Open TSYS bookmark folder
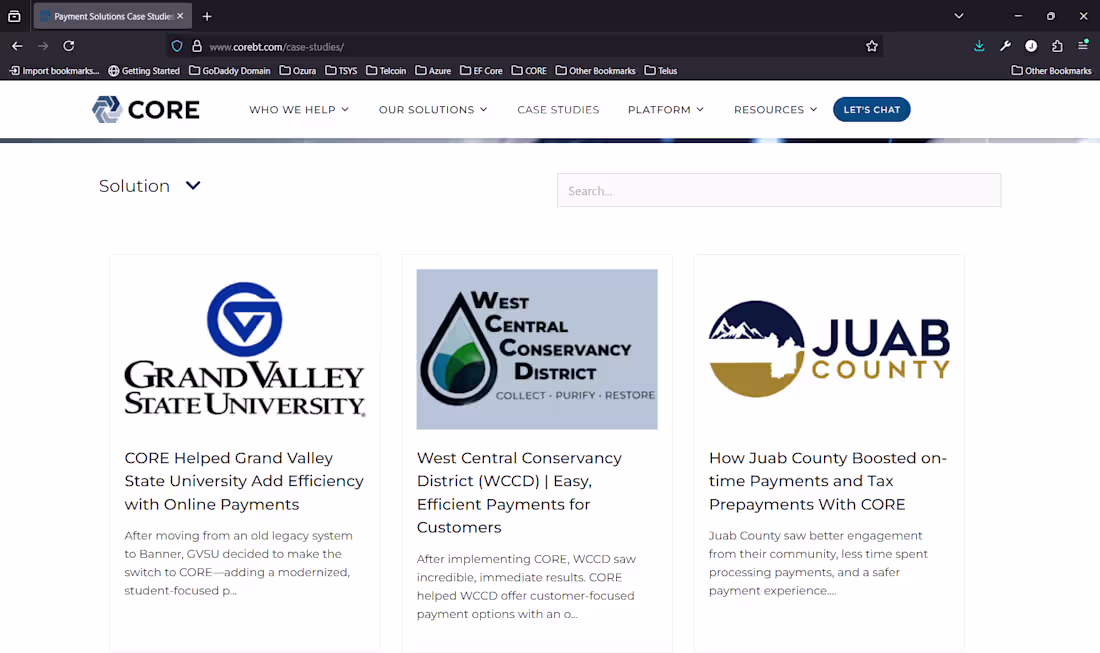This screenshot has width=1100, height=653. point(341,71)
